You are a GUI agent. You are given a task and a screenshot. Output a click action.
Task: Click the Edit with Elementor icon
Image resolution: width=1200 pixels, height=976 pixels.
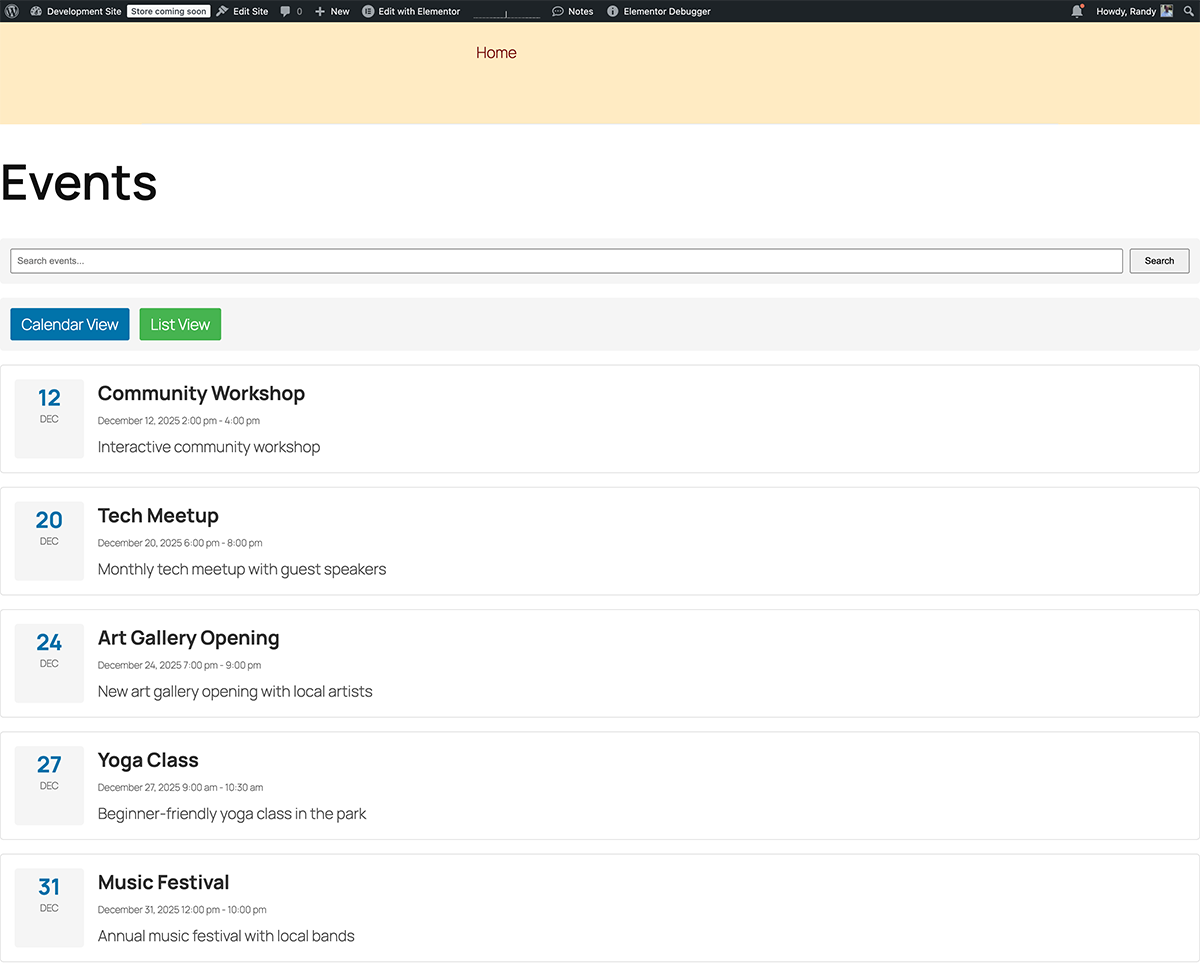[368, 11]
